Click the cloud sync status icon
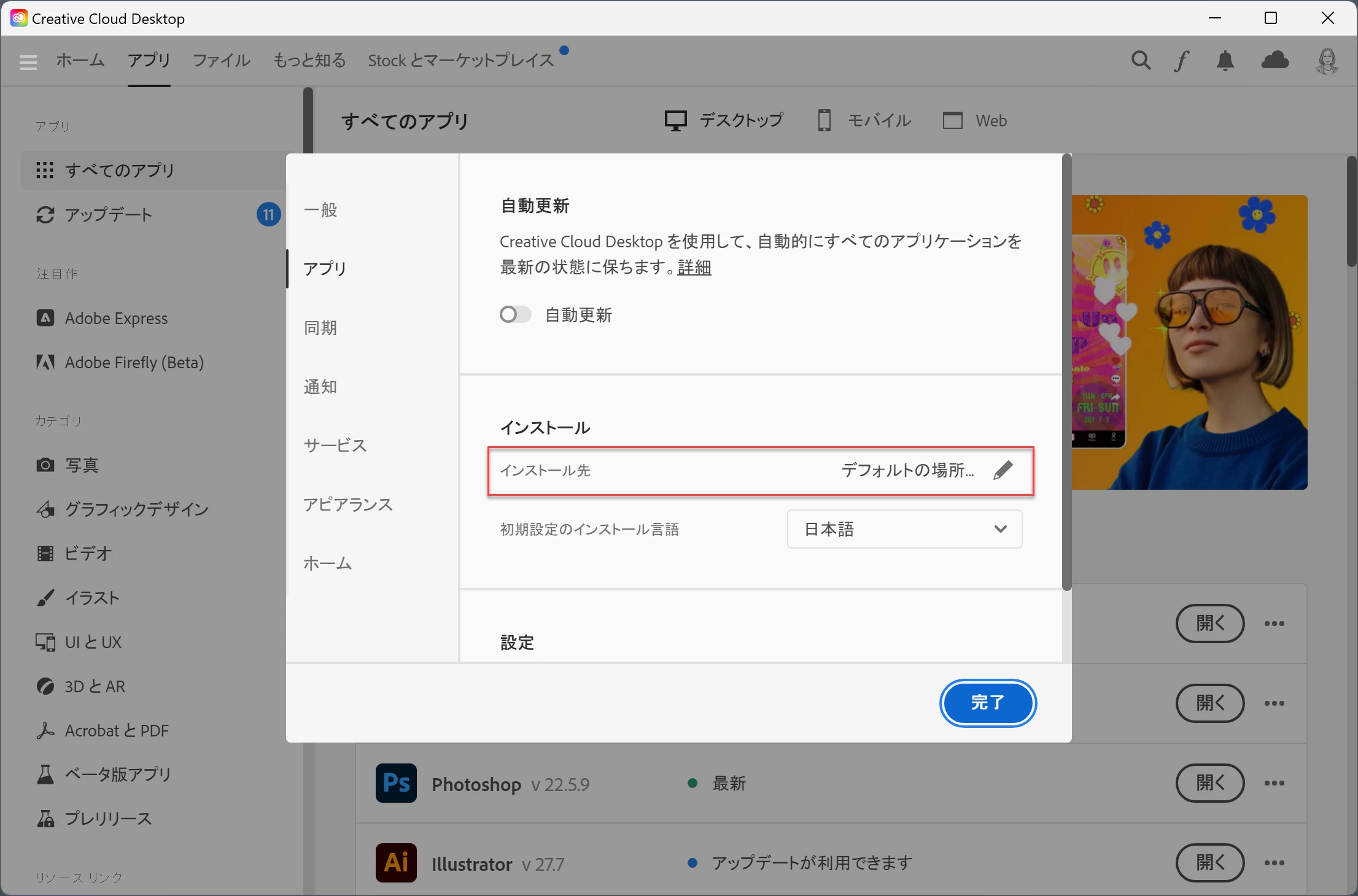1358x896 pixels. coord(1275,60)
